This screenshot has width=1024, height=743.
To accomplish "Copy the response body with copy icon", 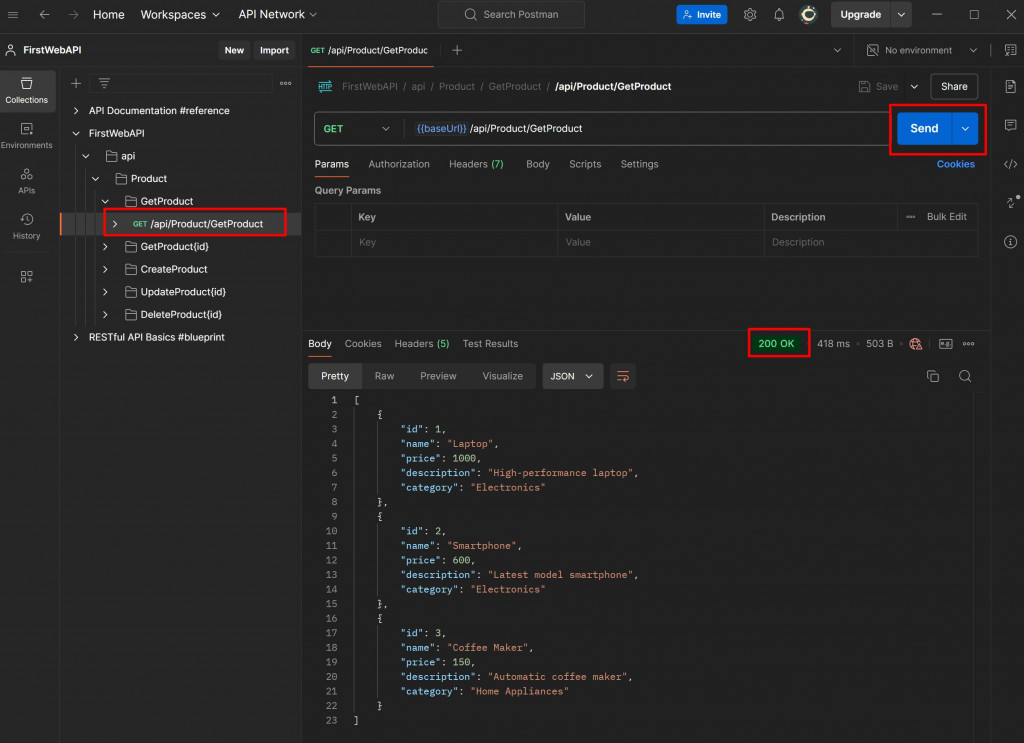I will click(933, 376).
